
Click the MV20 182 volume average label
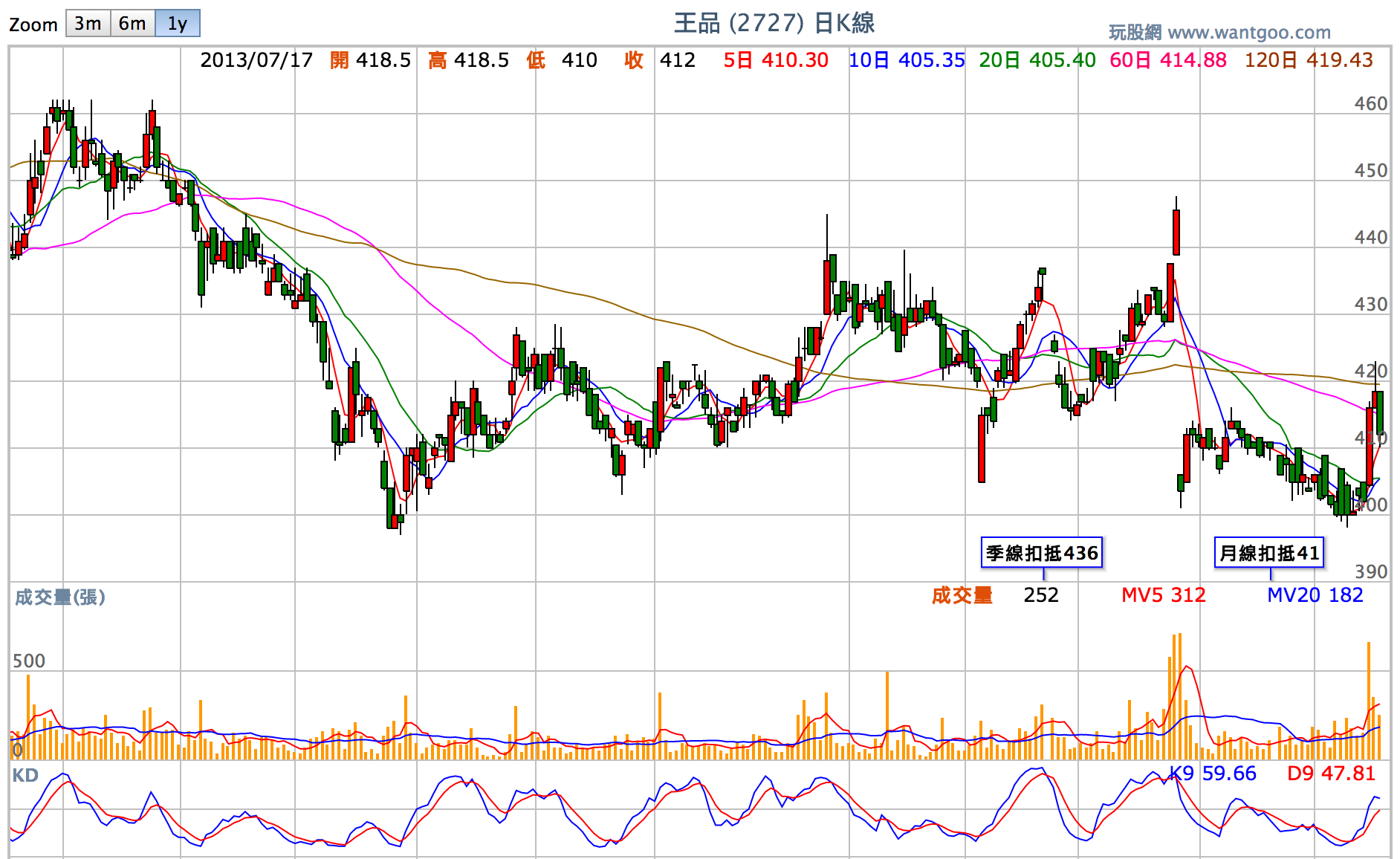coord(1315,595)
